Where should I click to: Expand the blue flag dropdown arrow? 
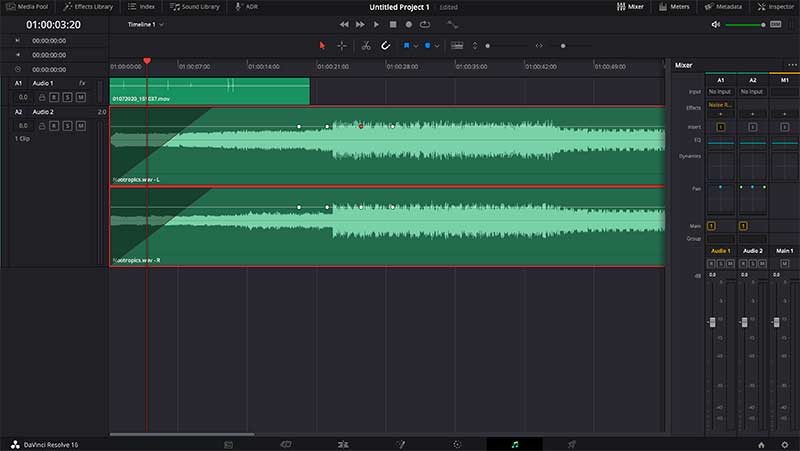coord(416,45)
